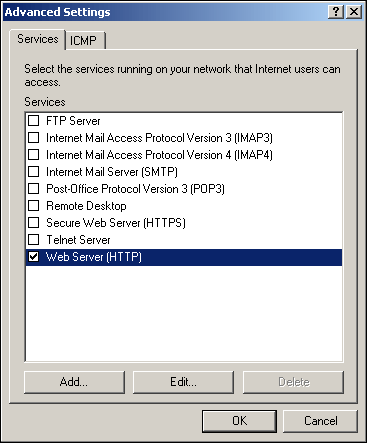The height and width of the screenshot is (443, 367).
Task: Highlight the Telnet Server list entry
Action: click(x=78, y=240)
